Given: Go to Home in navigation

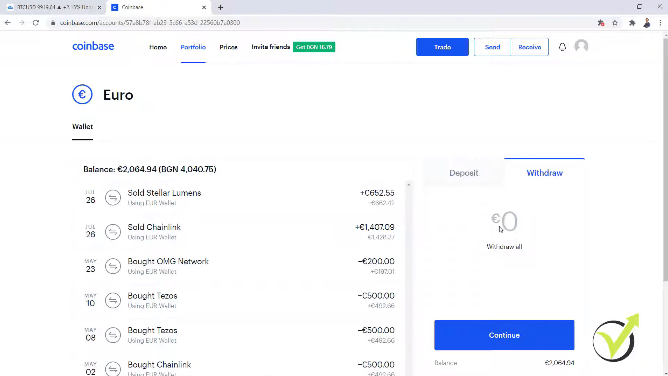Looking at the screenshot, I should click(158, 47).
